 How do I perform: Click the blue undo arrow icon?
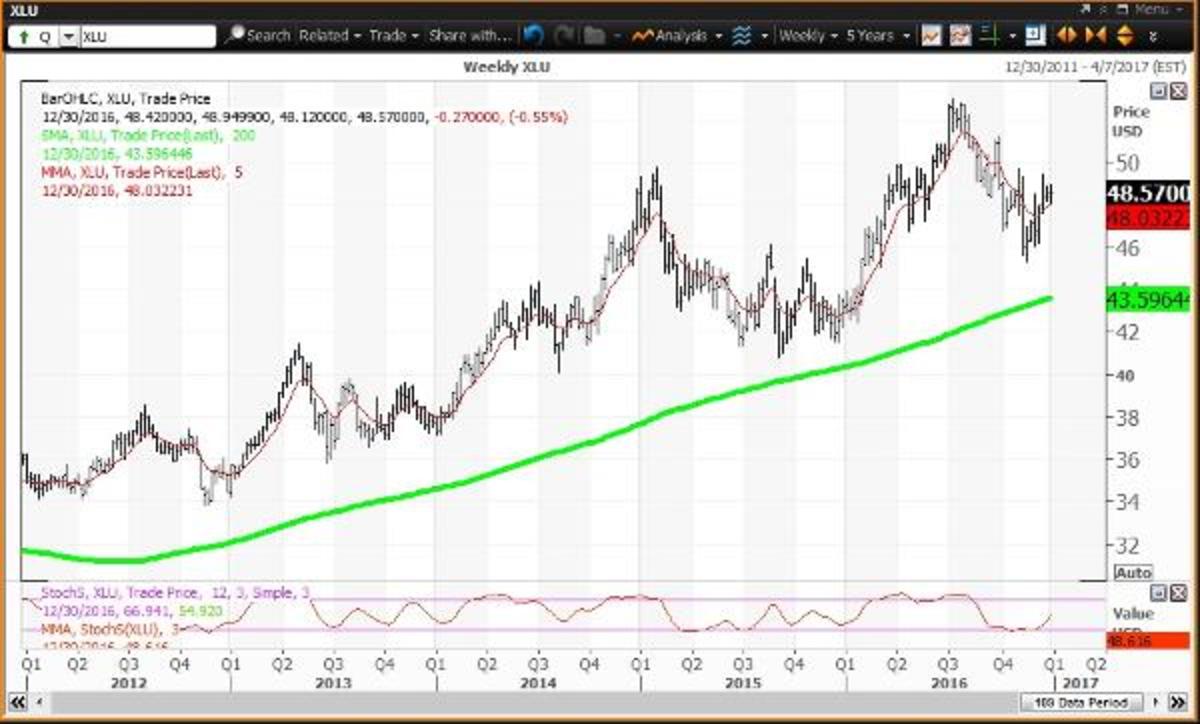click(533, 36)
